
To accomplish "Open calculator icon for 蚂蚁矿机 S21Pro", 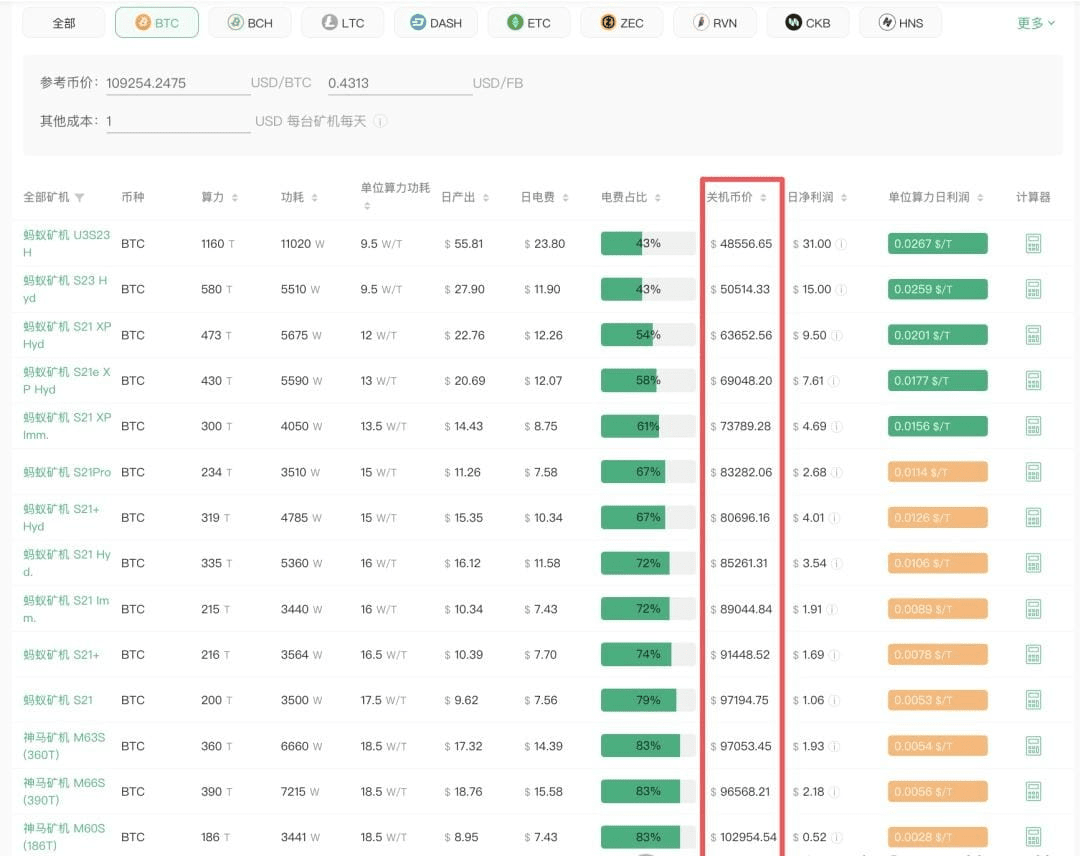I will point(1033,472).
